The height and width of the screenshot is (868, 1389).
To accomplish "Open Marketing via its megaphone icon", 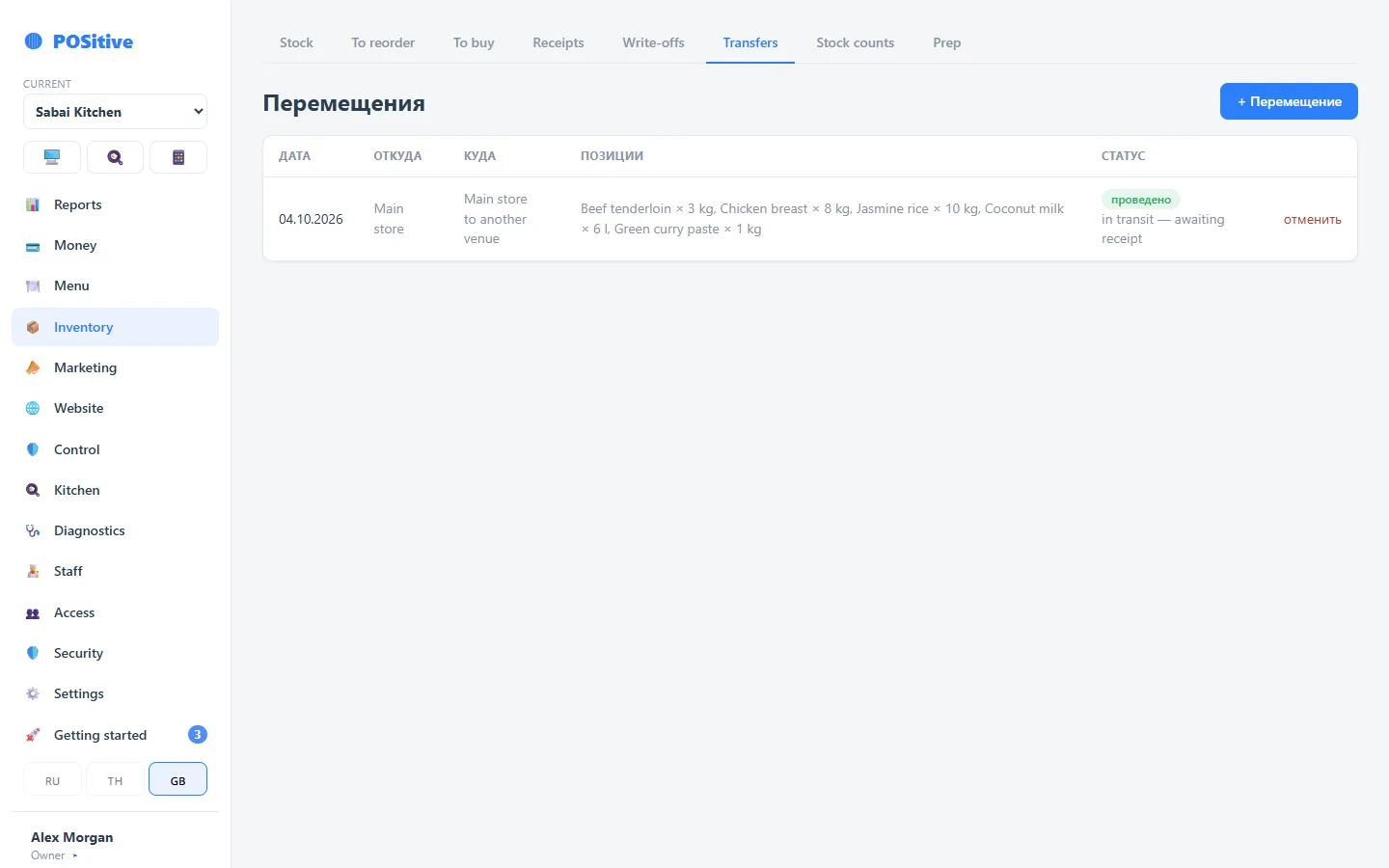I will 33,367.
